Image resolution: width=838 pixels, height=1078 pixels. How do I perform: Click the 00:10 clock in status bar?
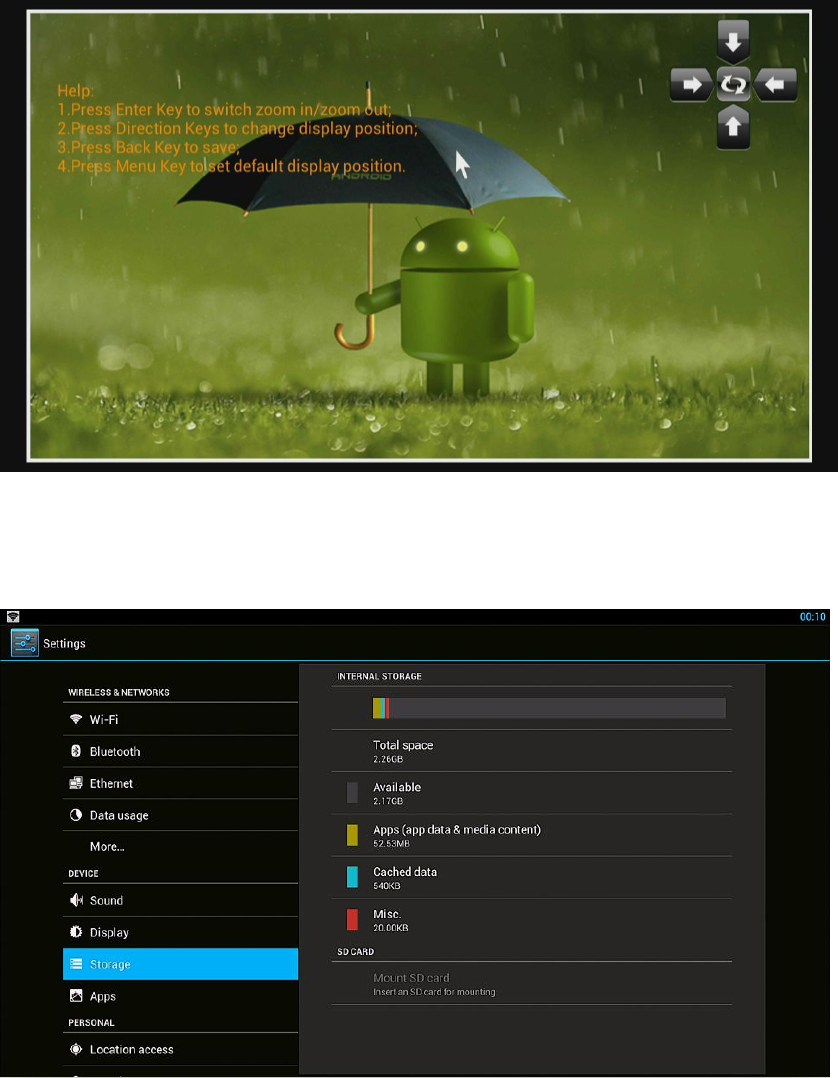[813, 617]
